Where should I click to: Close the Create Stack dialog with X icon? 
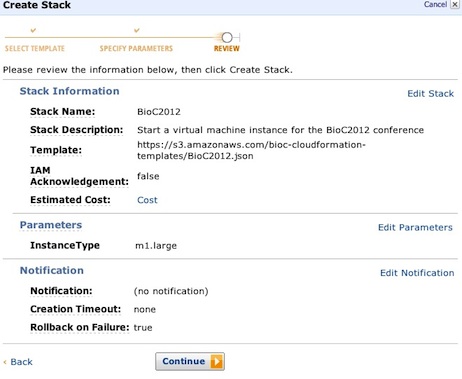click(455, 4)
